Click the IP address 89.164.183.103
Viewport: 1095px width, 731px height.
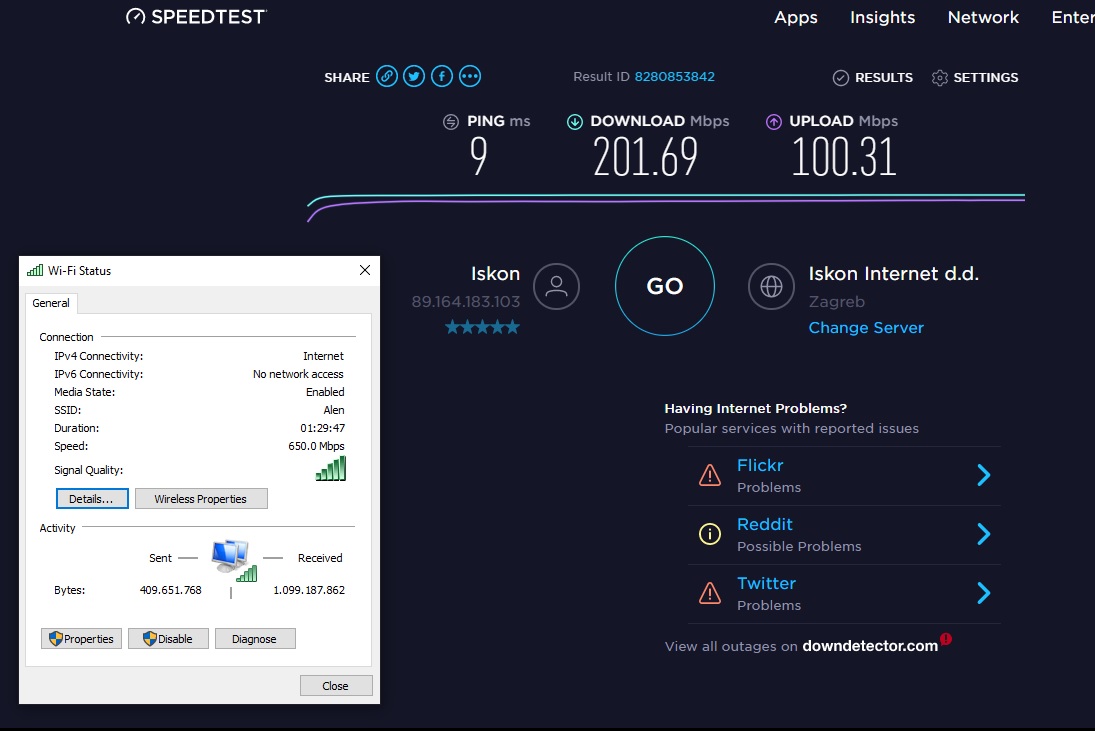[x=466, y=302]
